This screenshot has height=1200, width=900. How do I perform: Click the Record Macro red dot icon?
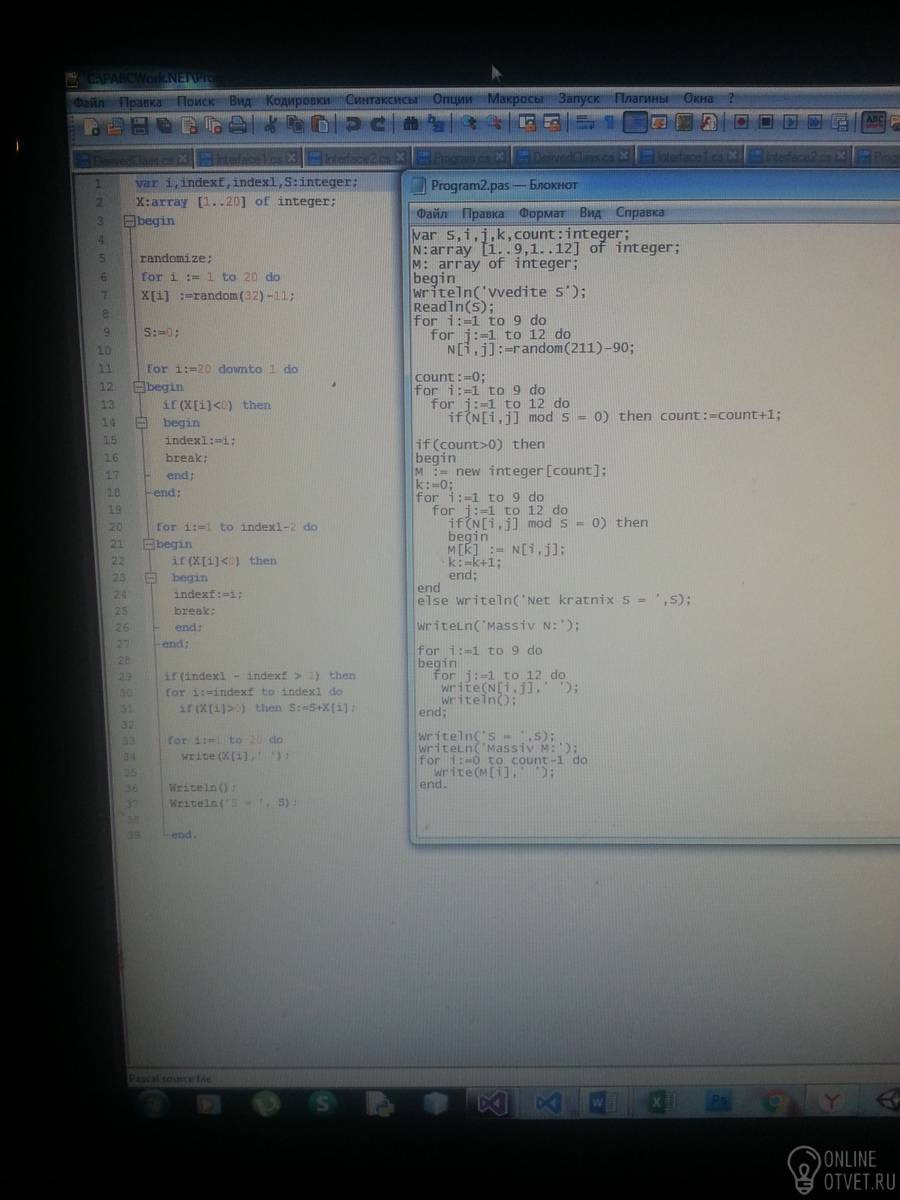[741, 122]
